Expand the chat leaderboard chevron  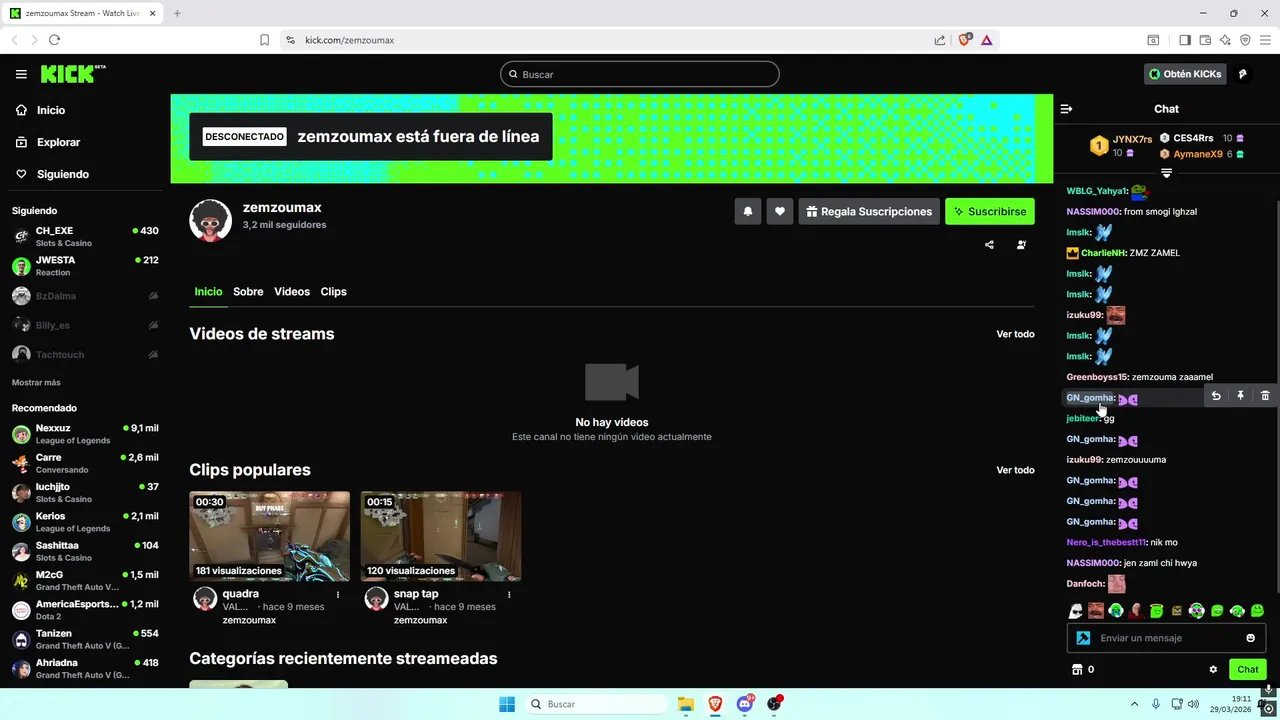tap(1166, 174)
